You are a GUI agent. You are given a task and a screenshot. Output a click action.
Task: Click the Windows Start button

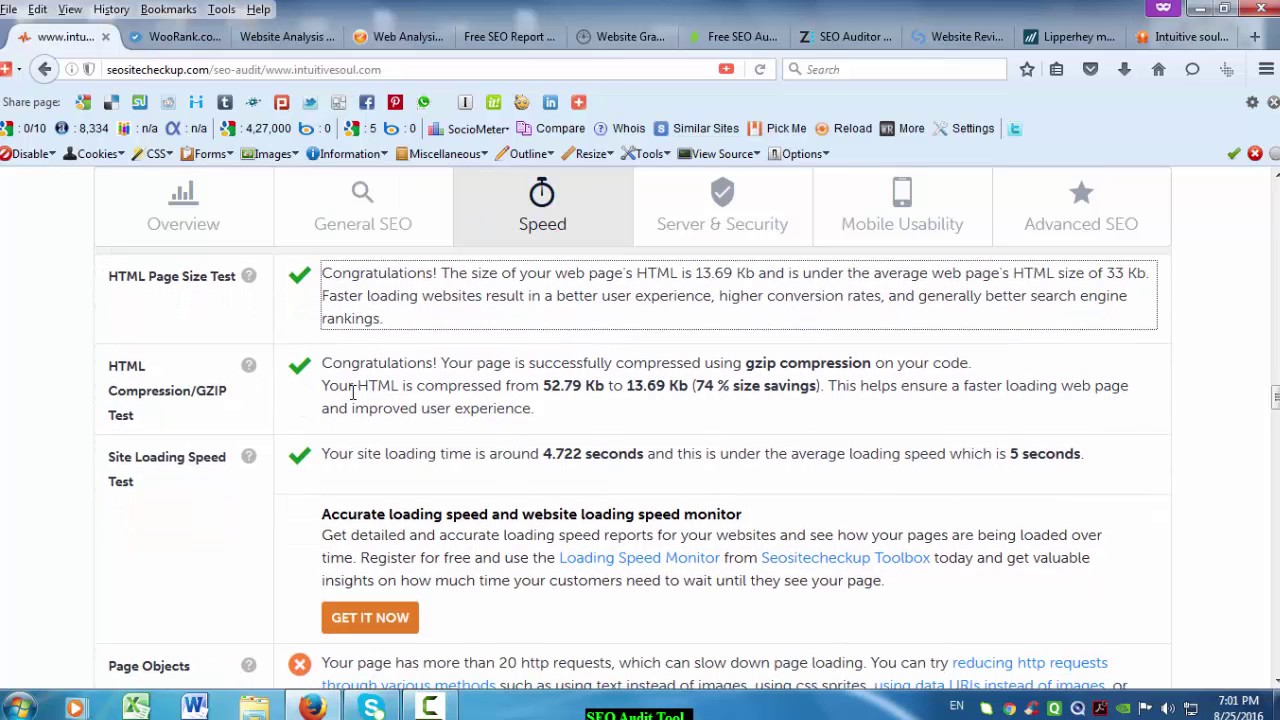pyautogui.click(x=17, y=707)
